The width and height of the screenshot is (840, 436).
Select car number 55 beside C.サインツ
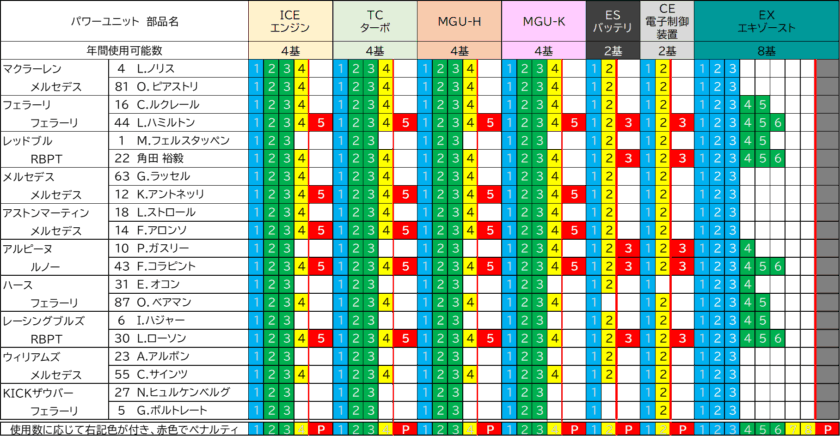pyautogui.click(x=122, y=374)
